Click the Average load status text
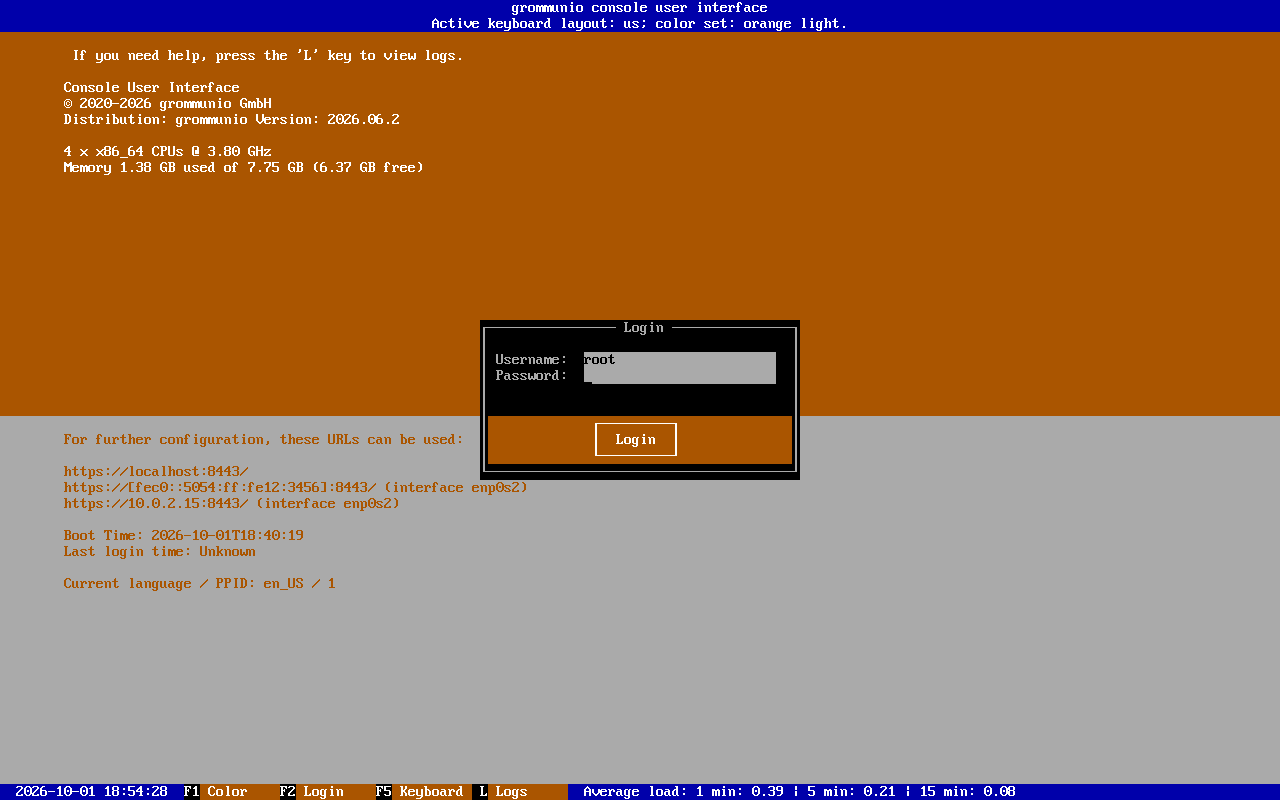The image size is (1280, 800). point(800,792)
